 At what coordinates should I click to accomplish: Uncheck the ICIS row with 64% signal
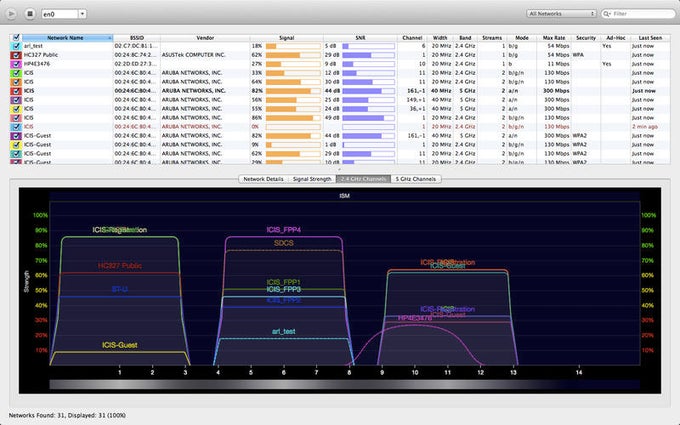(x=16, y=82)
